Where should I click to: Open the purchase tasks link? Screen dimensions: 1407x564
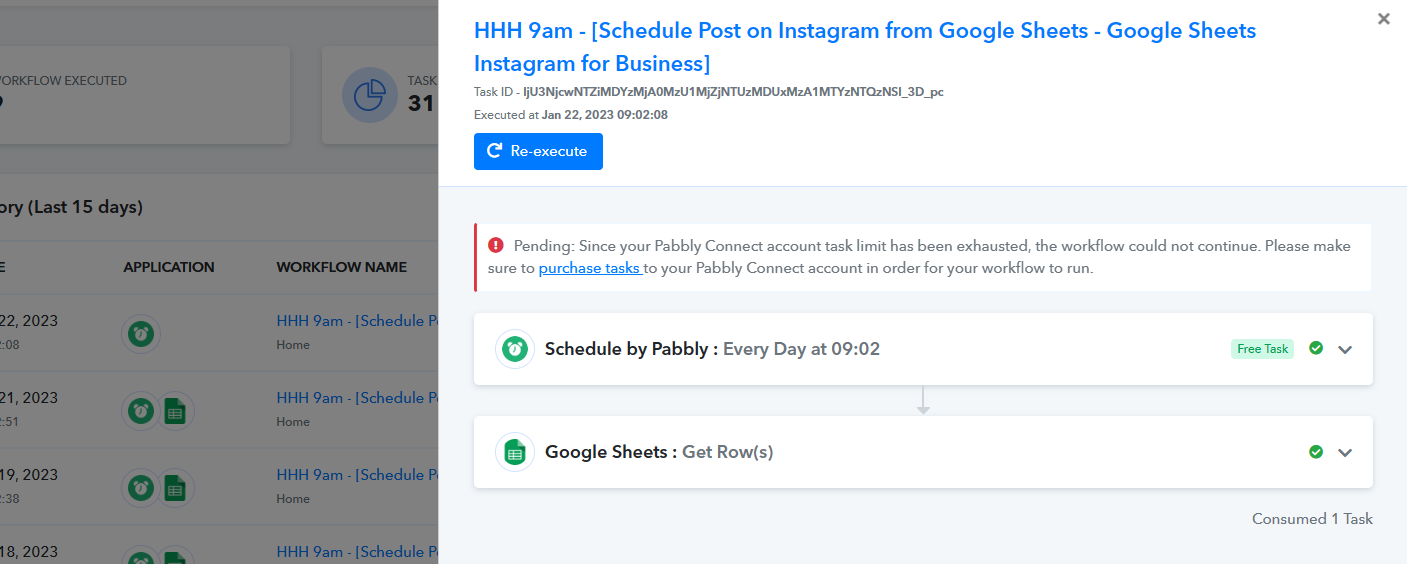(590, 268)
